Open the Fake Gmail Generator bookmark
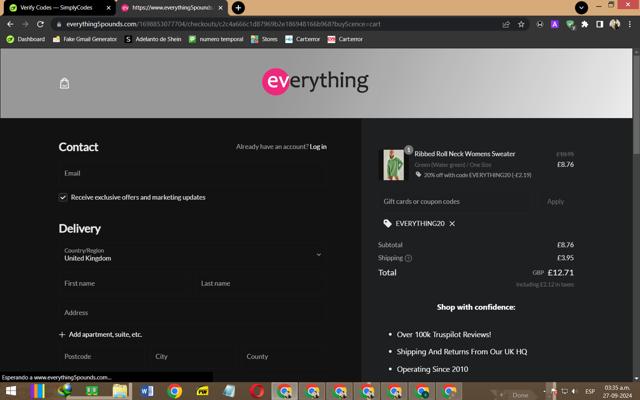 pos(85,39)
